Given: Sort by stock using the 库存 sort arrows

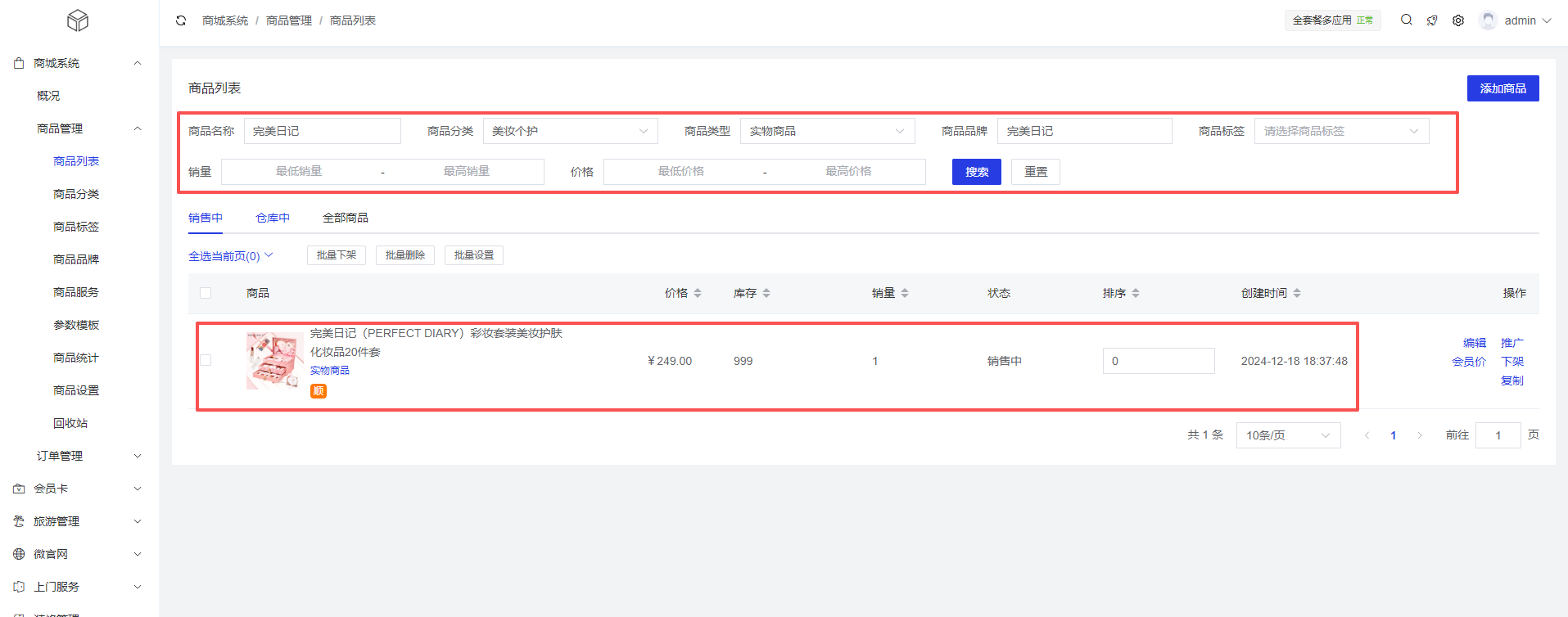Looking at the screenshot, I should [x=766, y=293].
